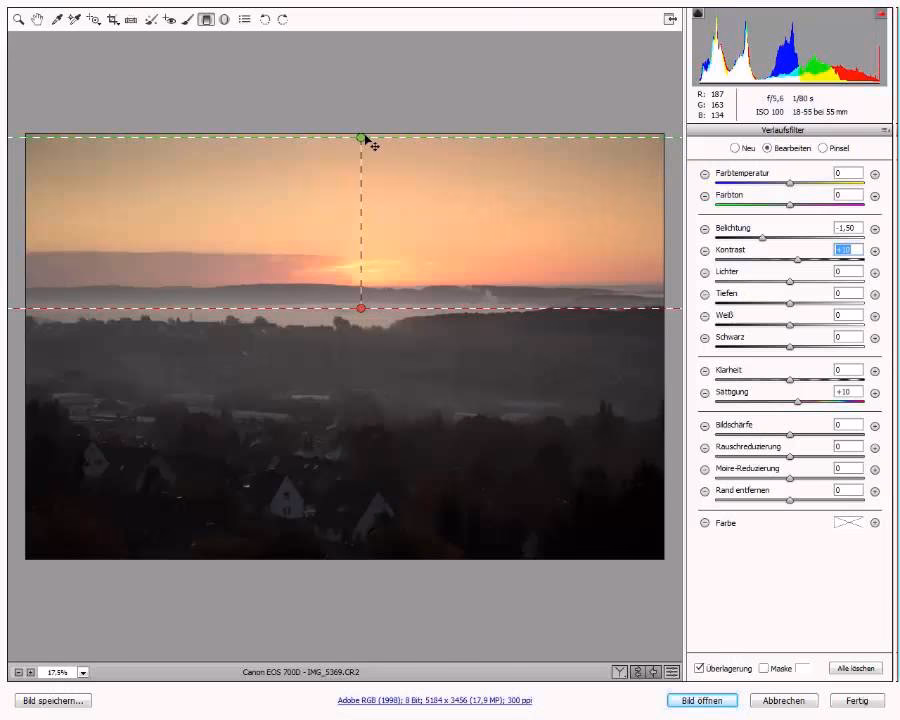Screen dimensions: 900x720
Task: Select the Spot Removal tool
Action: tap(150, 19)
